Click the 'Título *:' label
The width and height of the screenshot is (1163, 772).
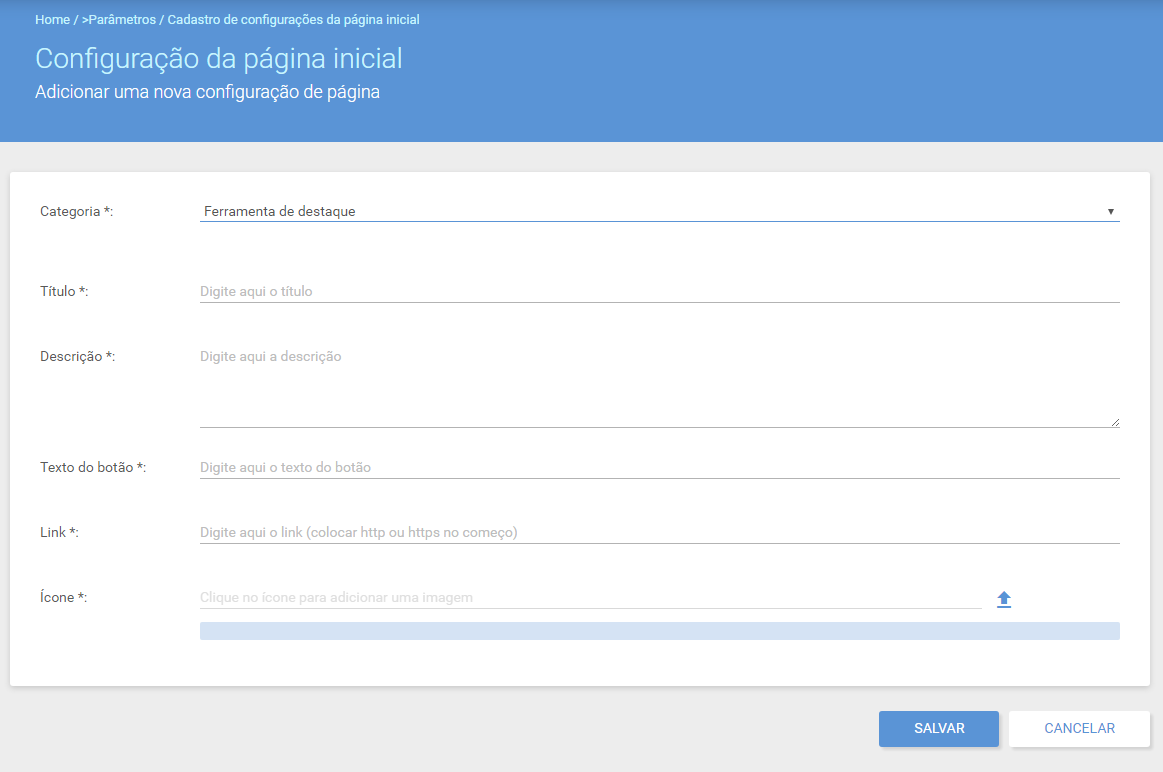point(64,291)
